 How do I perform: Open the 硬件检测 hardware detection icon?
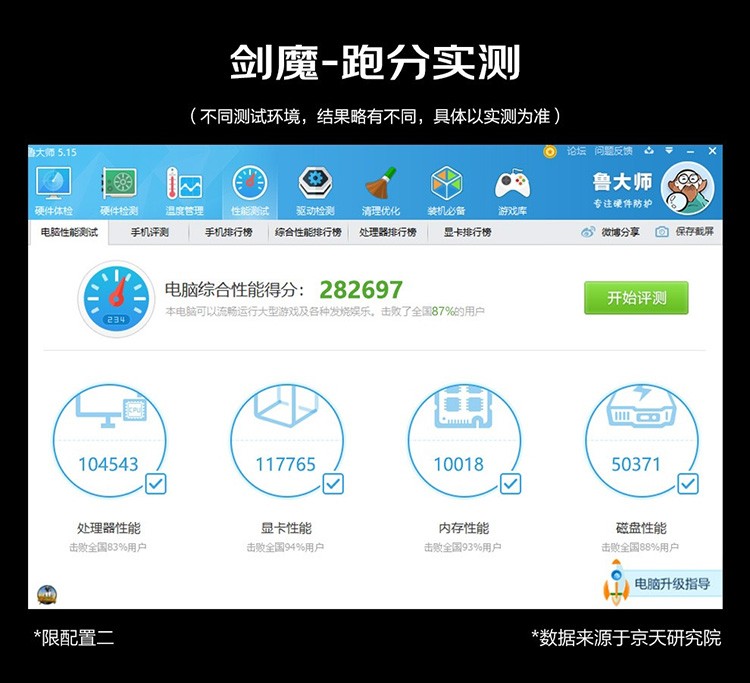coord(119,191)
